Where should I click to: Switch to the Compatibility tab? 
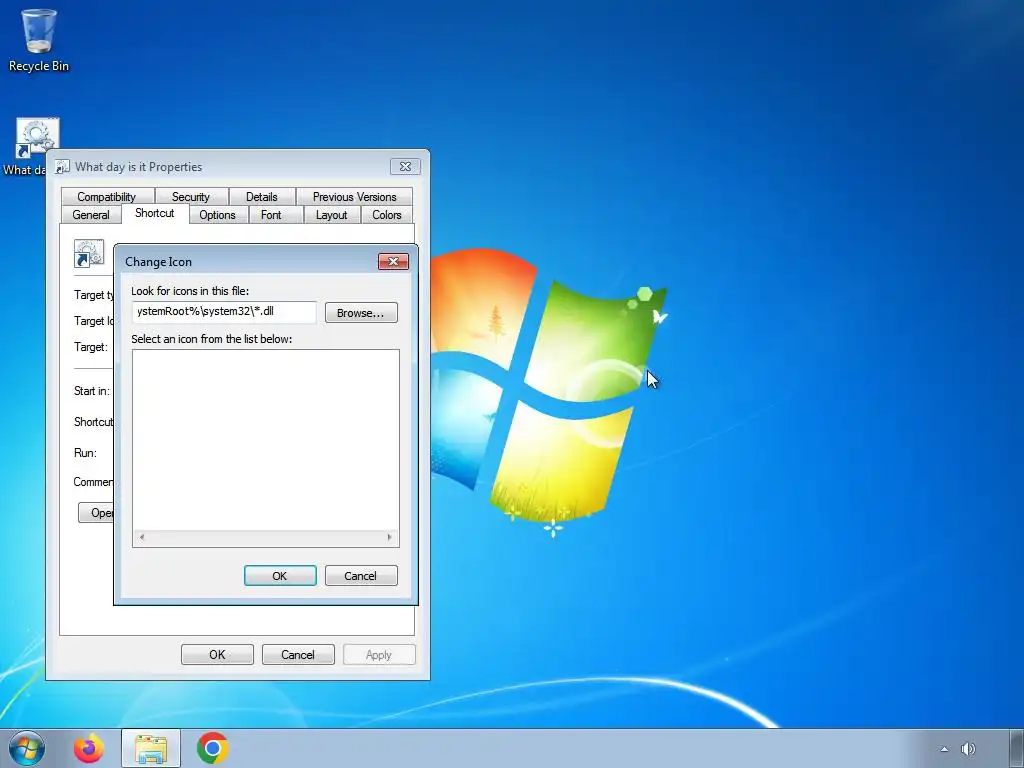107,197
